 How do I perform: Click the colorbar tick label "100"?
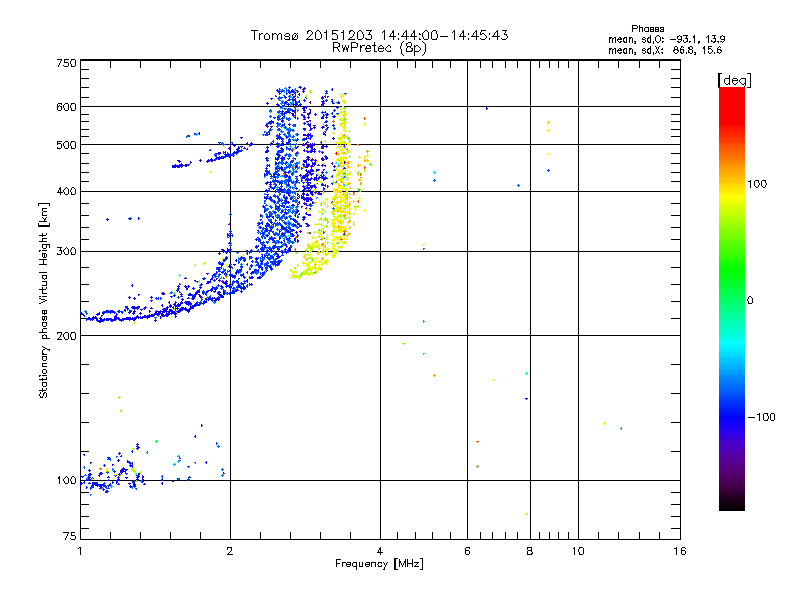click(x=757, y=184)
